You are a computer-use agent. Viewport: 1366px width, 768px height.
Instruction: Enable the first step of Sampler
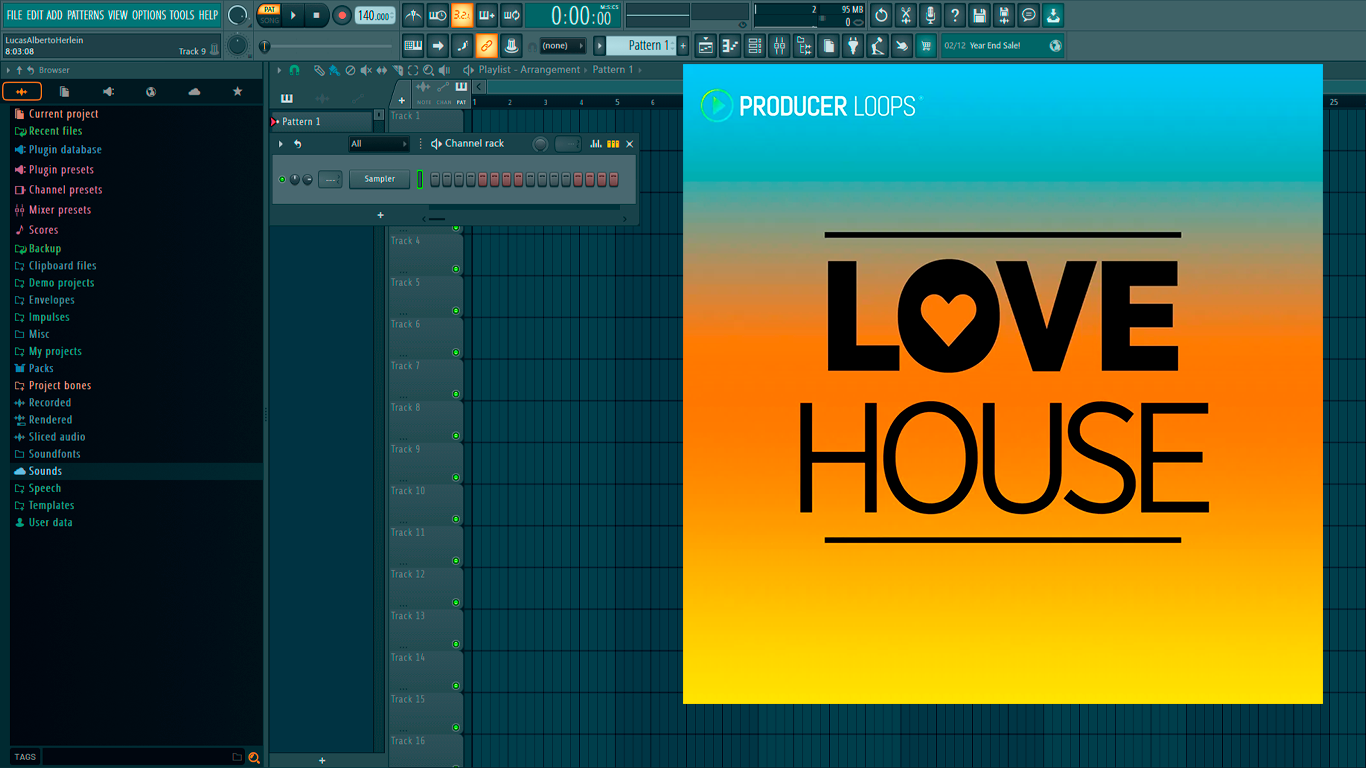coord(435,179)
